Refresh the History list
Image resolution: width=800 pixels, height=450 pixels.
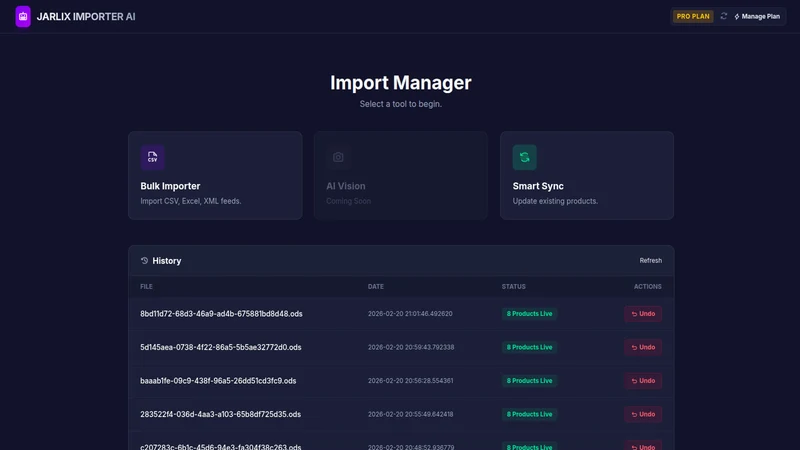pos(651,261)
